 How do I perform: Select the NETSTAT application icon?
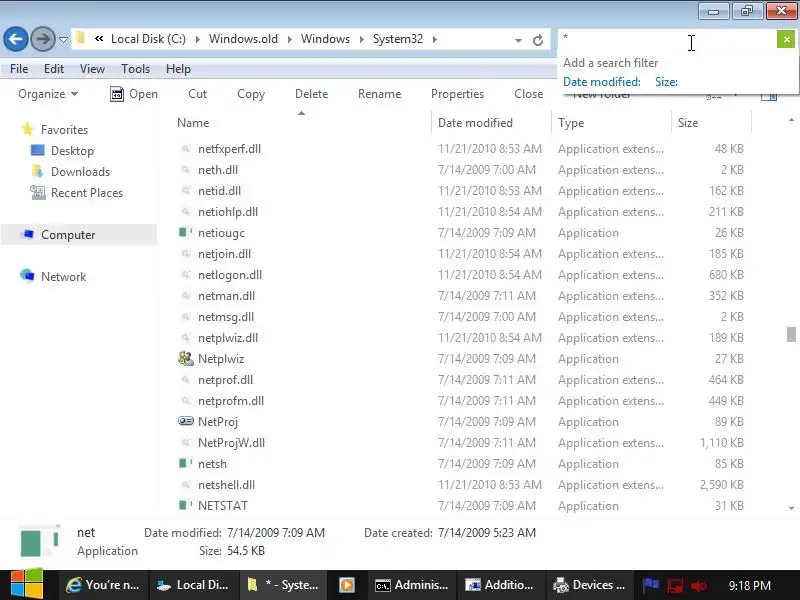(x=186, y=505)
